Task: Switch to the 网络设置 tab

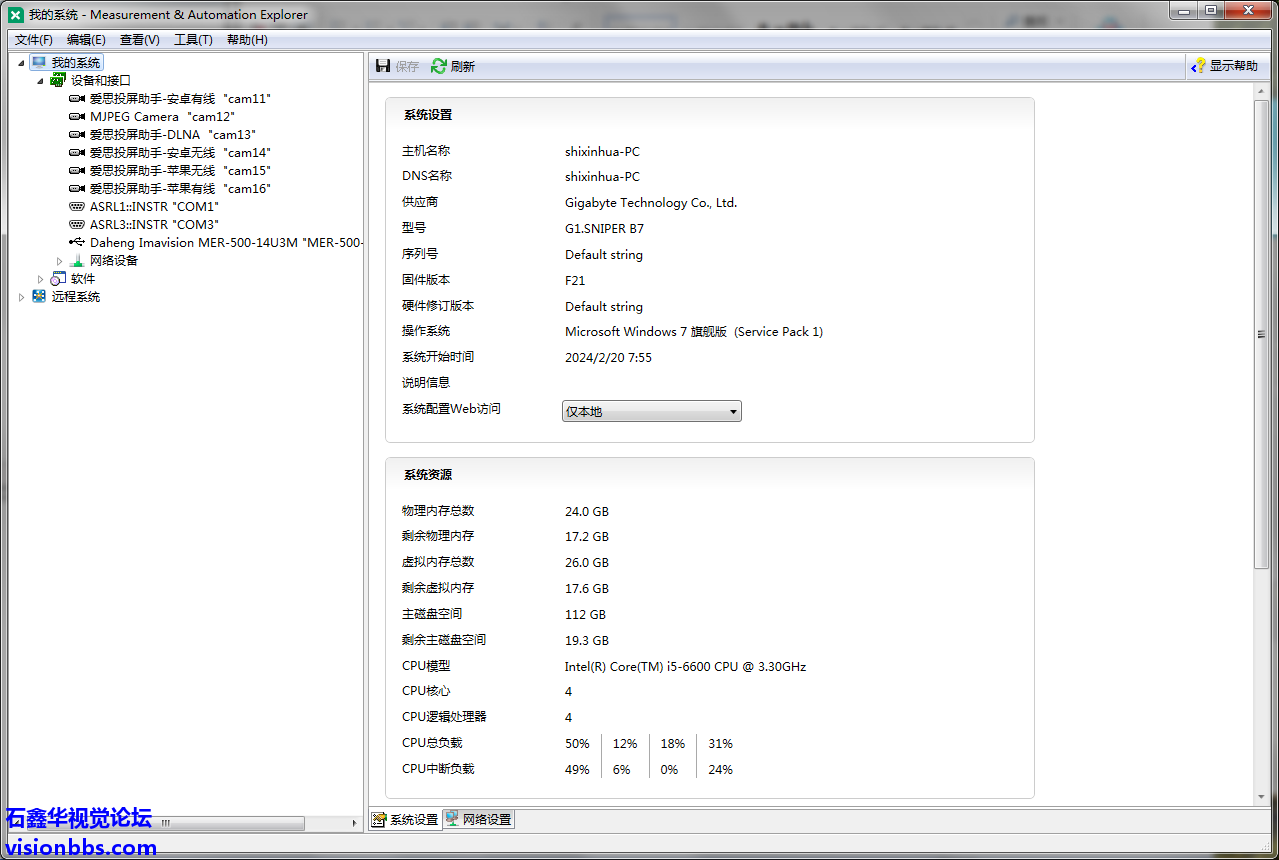Action: point(478,820)
